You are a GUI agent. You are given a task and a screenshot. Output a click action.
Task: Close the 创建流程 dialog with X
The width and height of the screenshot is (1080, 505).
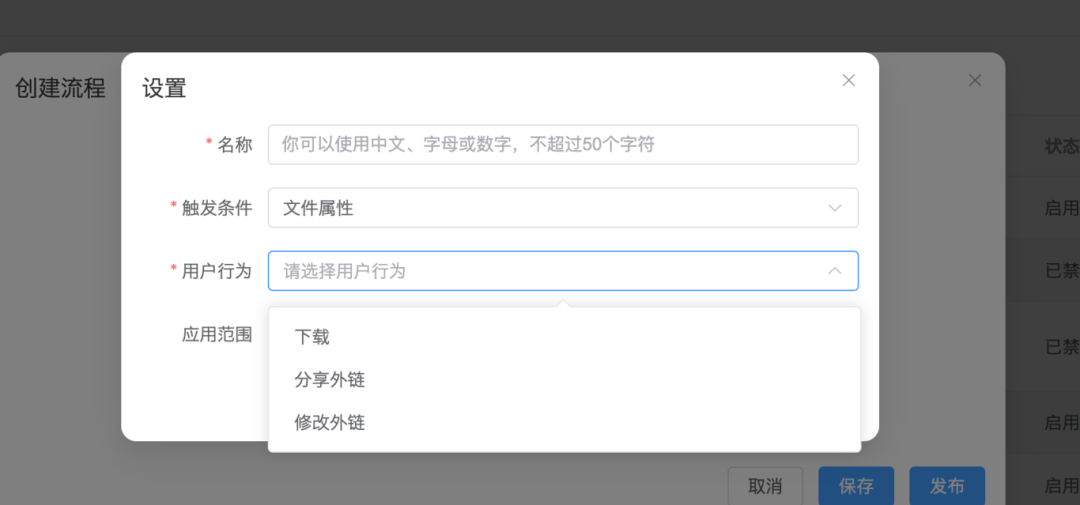pyautogui.click(x=975, y=80)
